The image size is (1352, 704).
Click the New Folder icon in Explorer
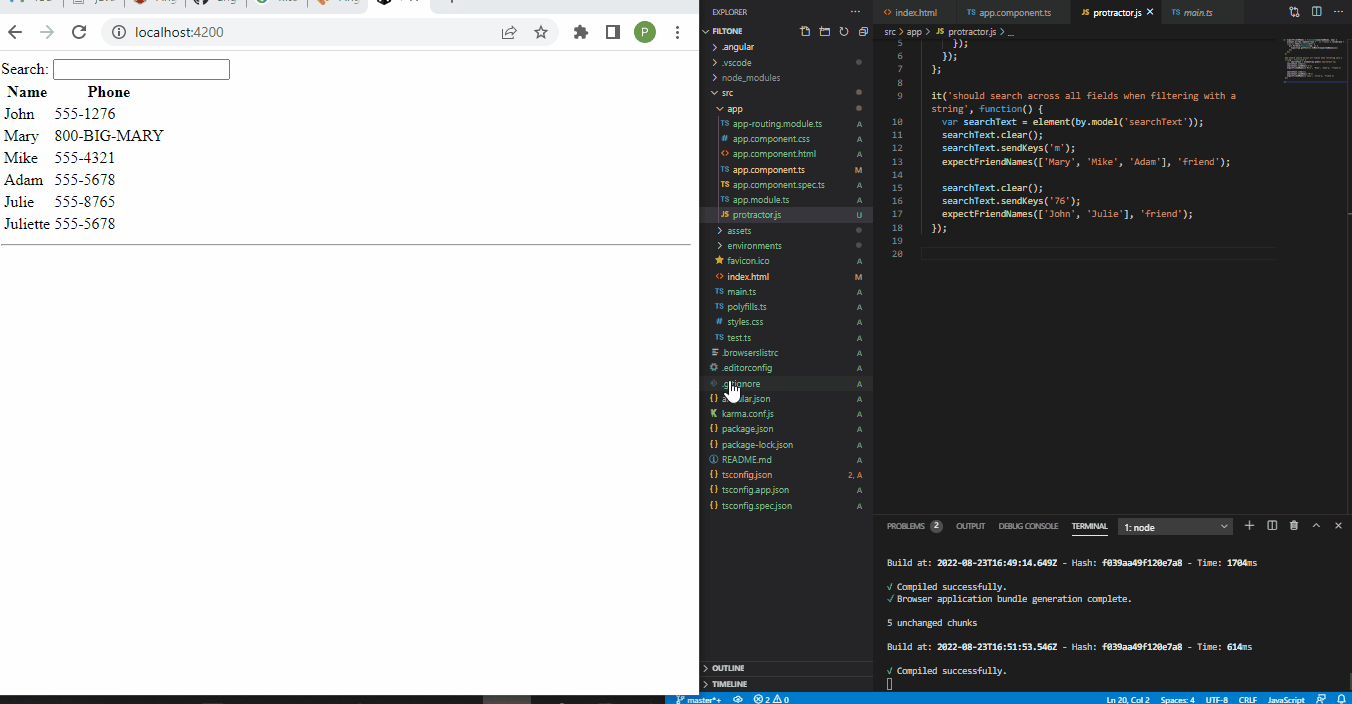[824, 31]
